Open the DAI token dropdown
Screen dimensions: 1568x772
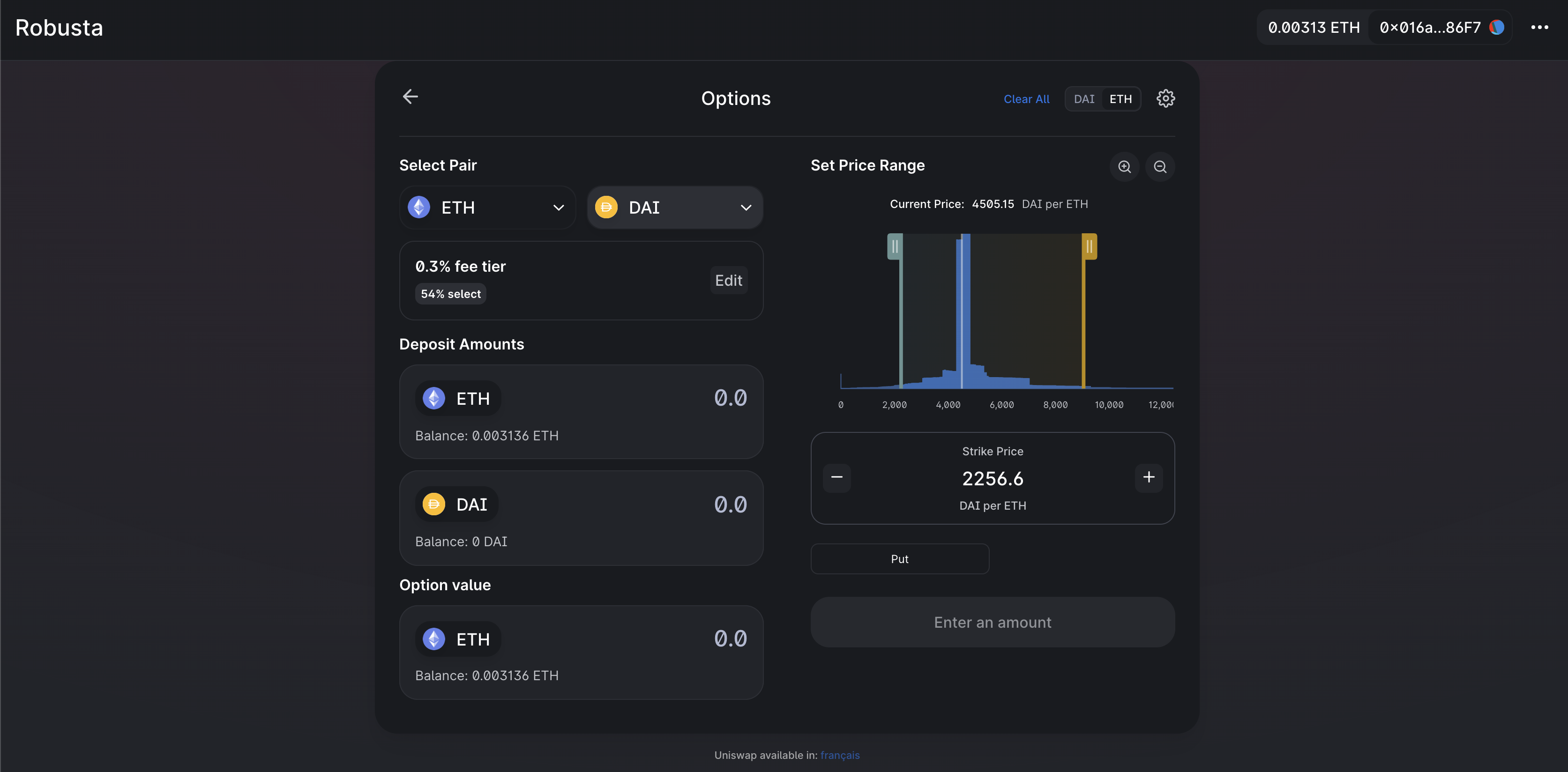(x=674, y=208)
